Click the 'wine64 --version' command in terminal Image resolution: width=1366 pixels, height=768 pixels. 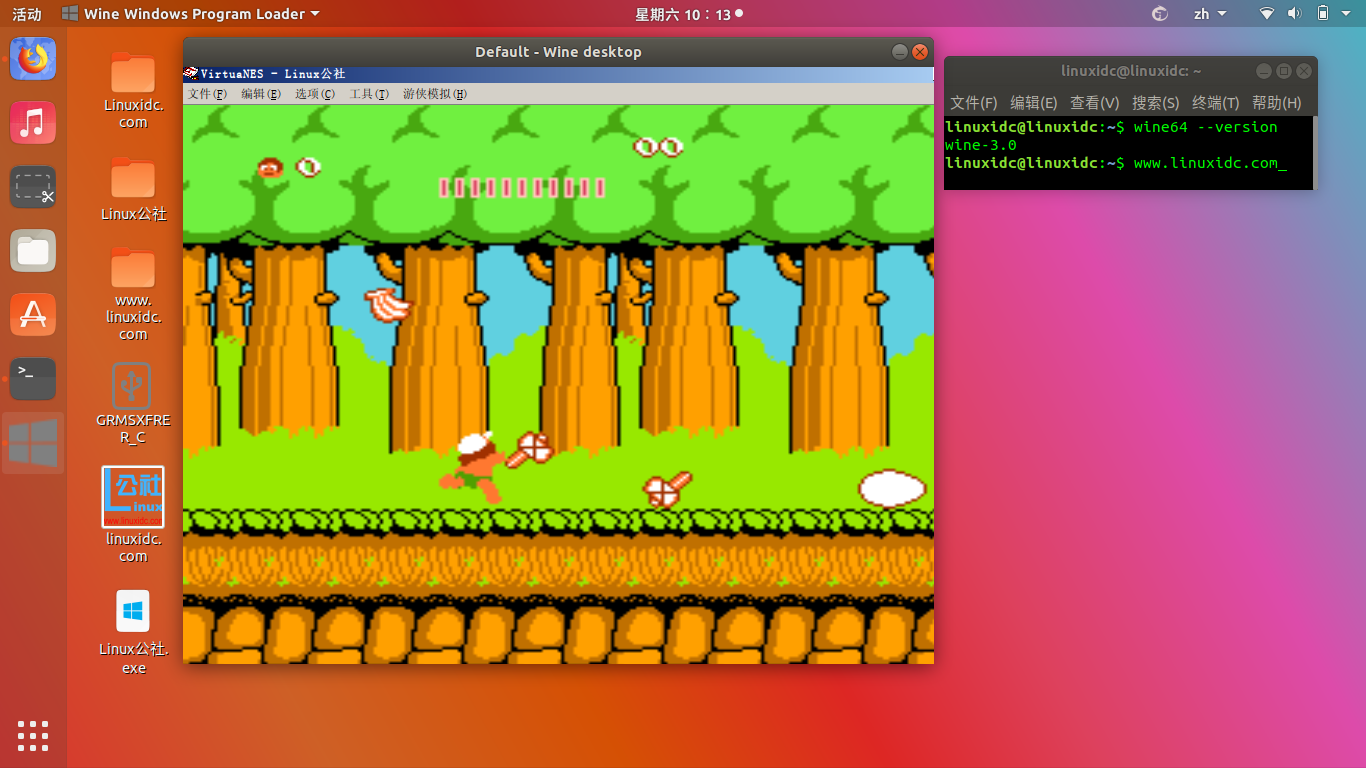[x=1205, y=127]
